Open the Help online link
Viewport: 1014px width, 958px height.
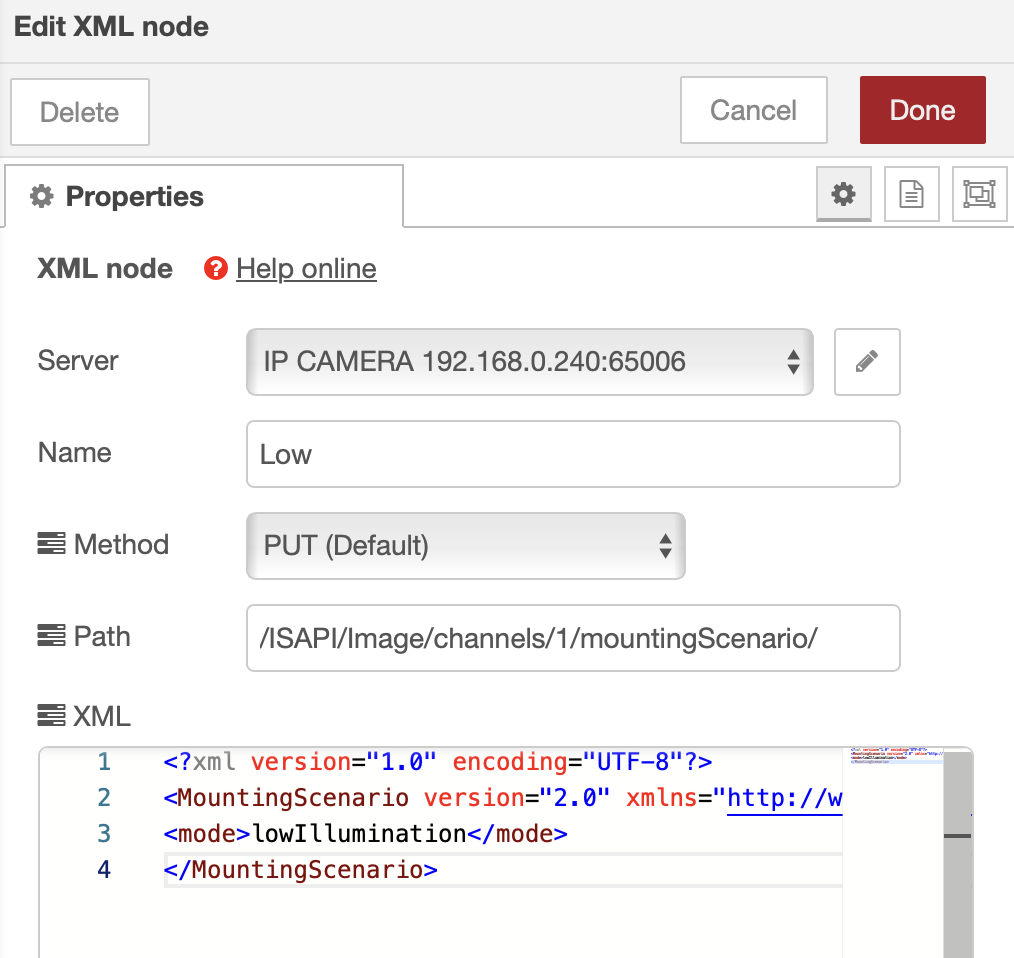(x=306, y=268)
